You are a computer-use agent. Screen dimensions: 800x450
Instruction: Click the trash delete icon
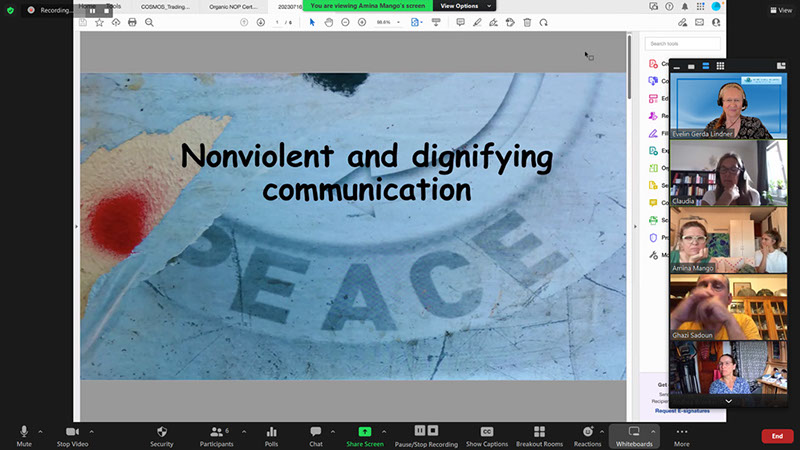click(x=527, y=22)
